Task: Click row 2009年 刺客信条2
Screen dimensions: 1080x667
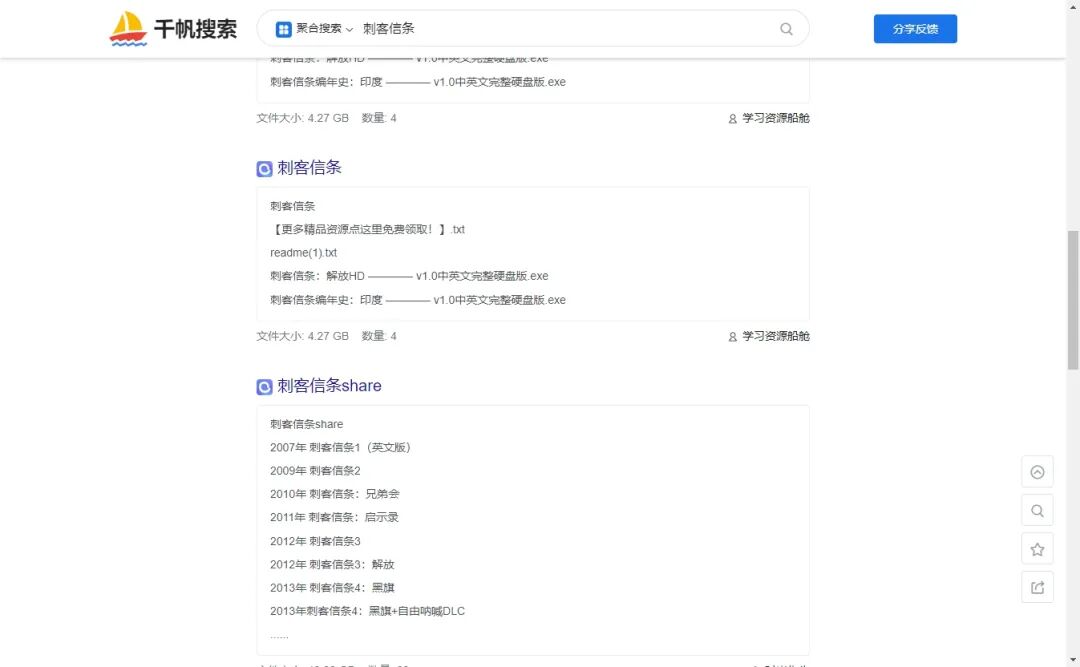Action: point(315,471)
